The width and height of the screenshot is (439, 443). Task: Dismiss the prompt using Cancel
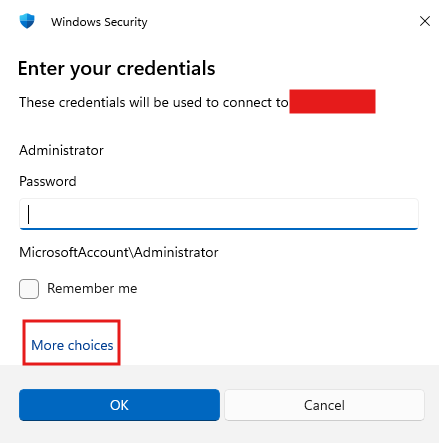(324, 405)
